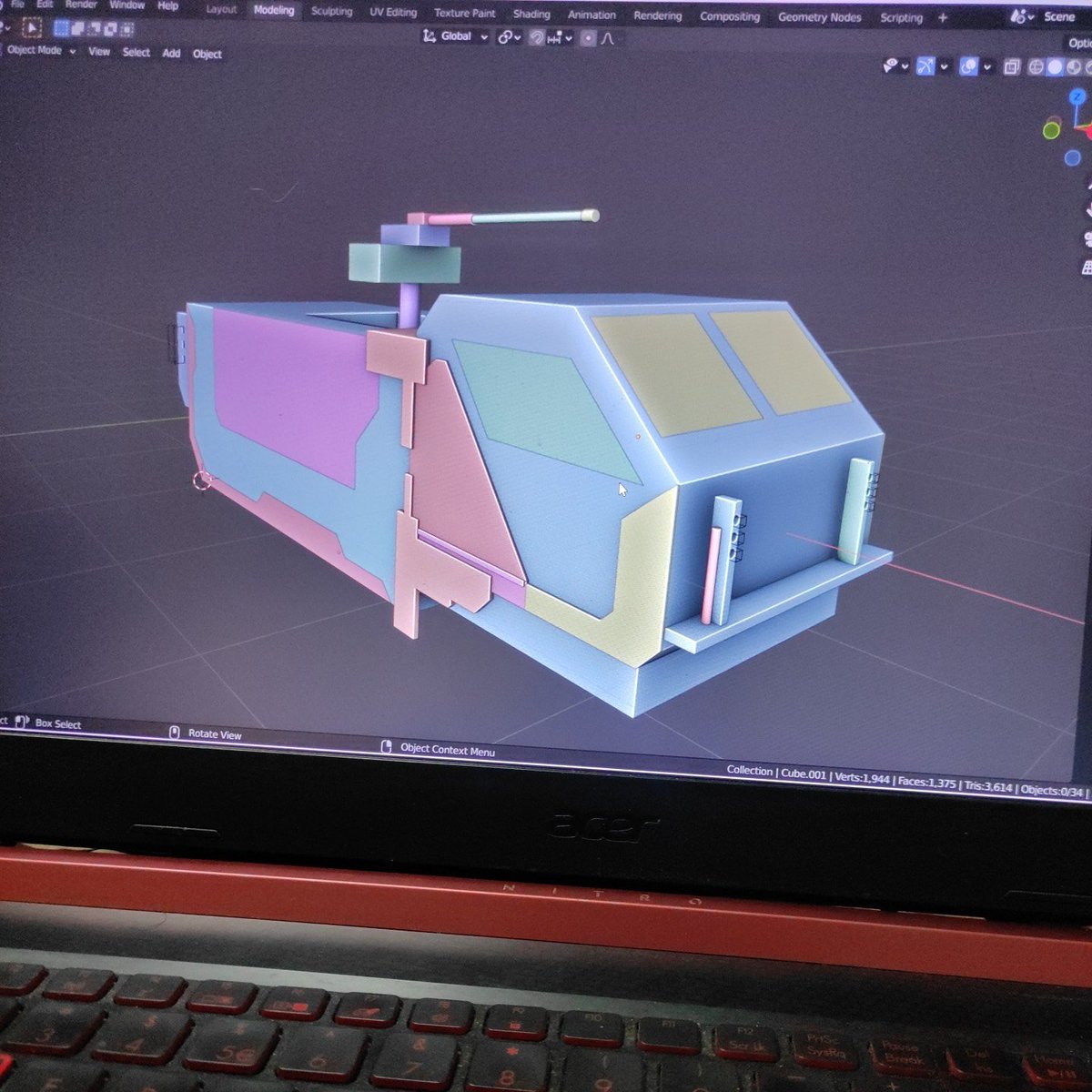This screenshot has width=1092, height=1092.
Task: Open the viewport Object menu
Action: pyautogui.click(x=207, y=54)
